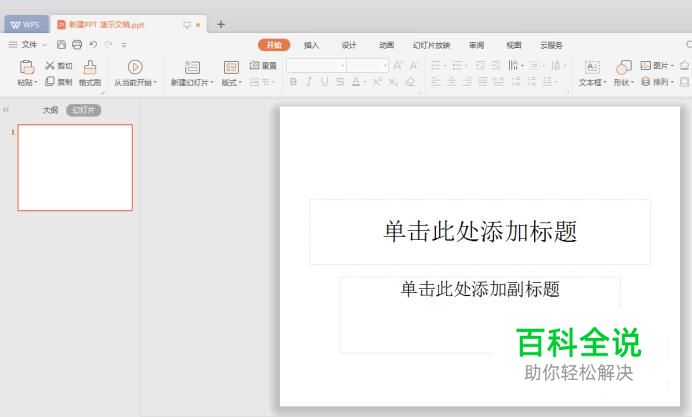Insert a Text Box (文本框)

(x=592, y=67)
